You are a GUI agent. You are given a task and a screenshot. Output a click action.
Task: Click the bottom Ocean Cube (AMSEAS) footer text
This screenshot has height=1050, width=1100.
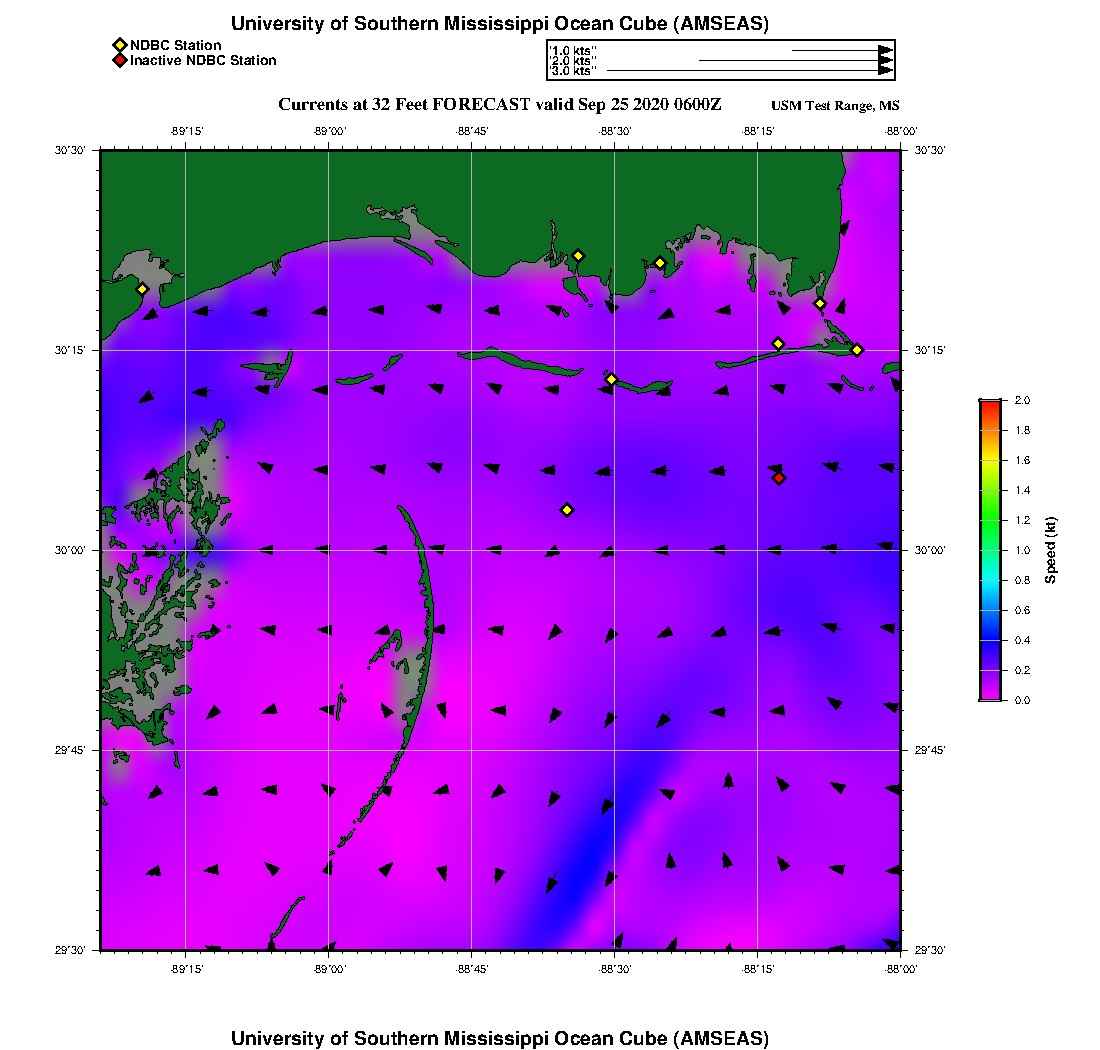(500, 1038)
